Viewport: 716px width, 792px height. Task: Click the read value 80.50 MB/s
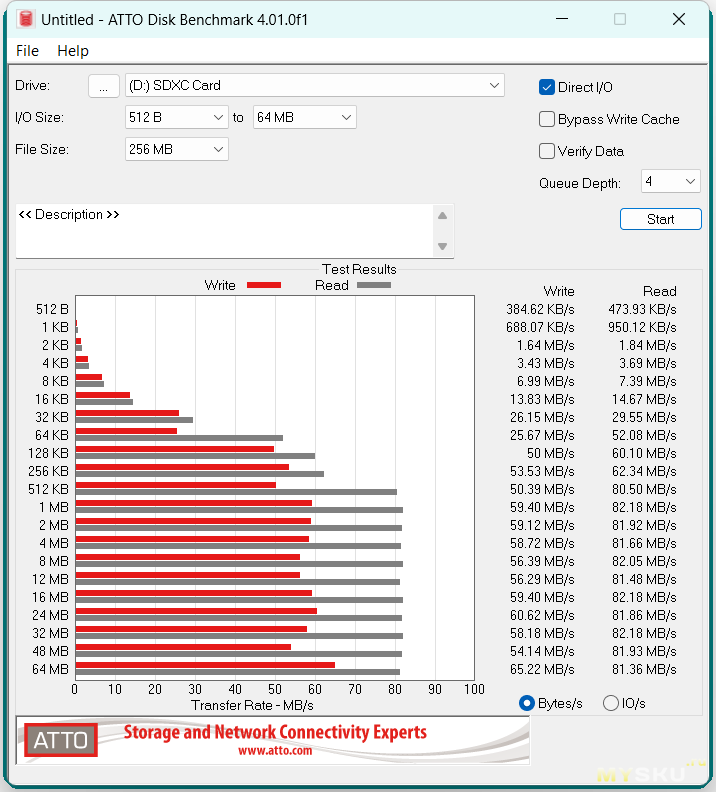644,489
